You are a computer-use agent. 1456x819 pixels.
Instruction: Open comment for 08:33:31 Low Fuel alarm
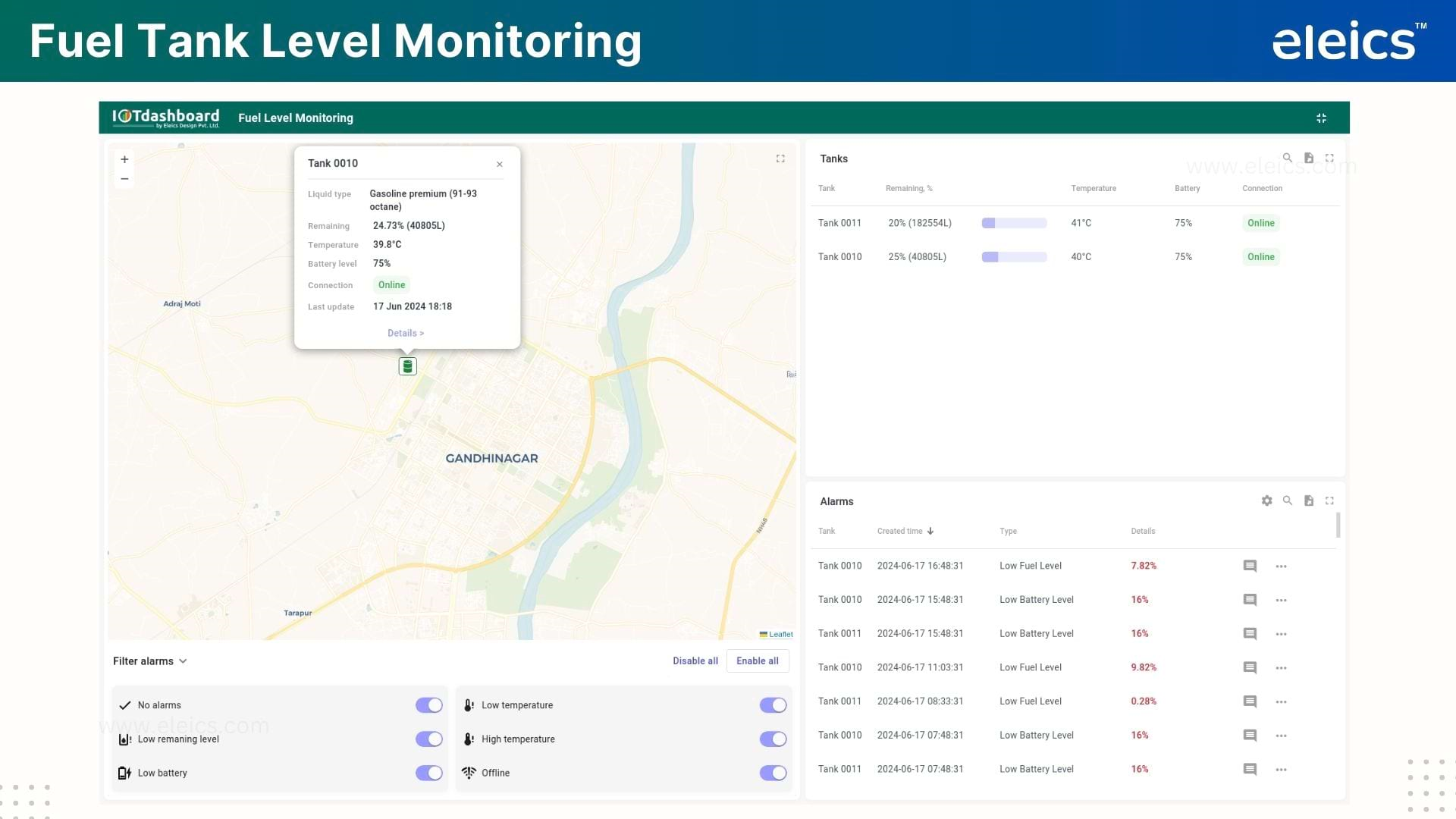[x=1250, y=702]
